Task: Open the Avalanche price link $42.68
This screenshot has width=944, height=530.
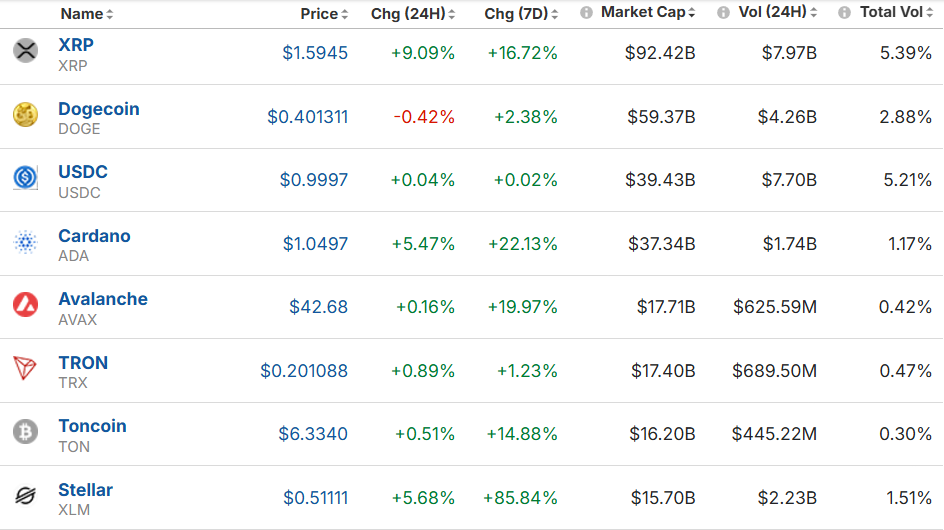Action: tap(318, 307)
